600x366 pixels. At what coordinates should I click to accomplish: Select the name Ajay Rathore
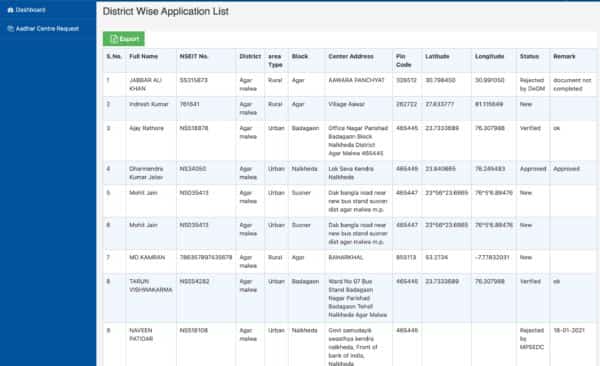click(146, 128)
